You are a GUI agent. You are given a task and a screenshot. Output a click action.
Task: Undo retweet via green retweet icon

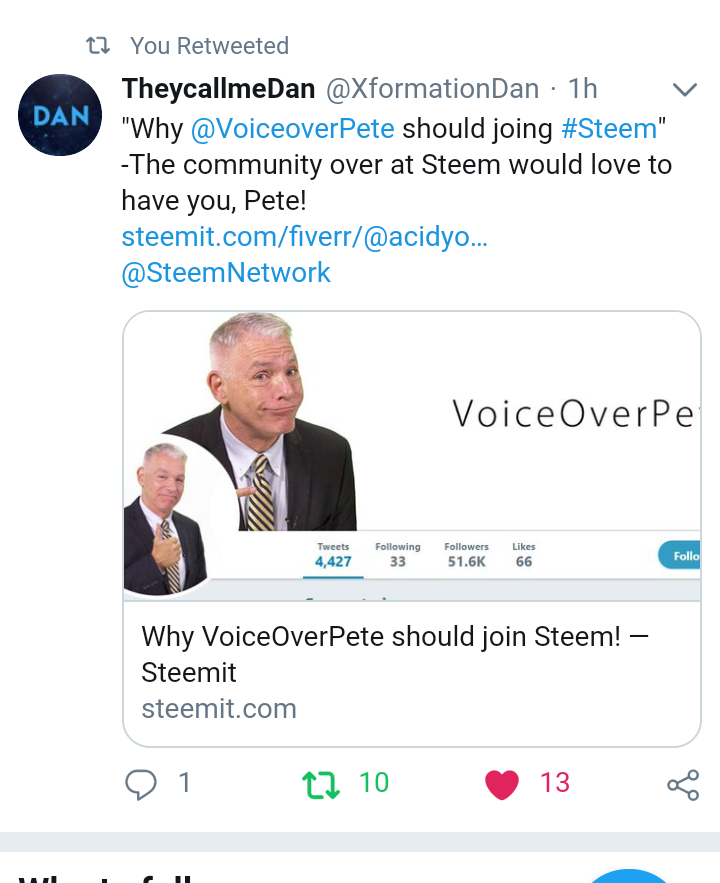point(321,784)
